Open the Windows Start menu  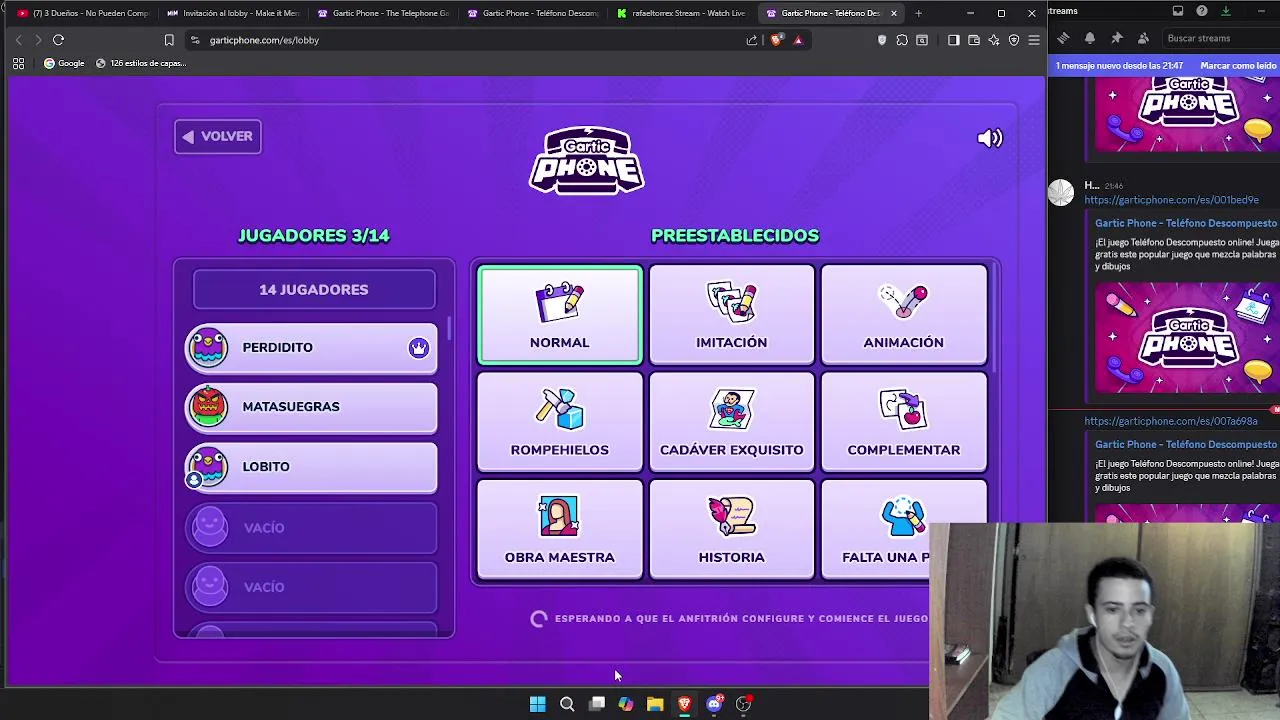point(537,704)
